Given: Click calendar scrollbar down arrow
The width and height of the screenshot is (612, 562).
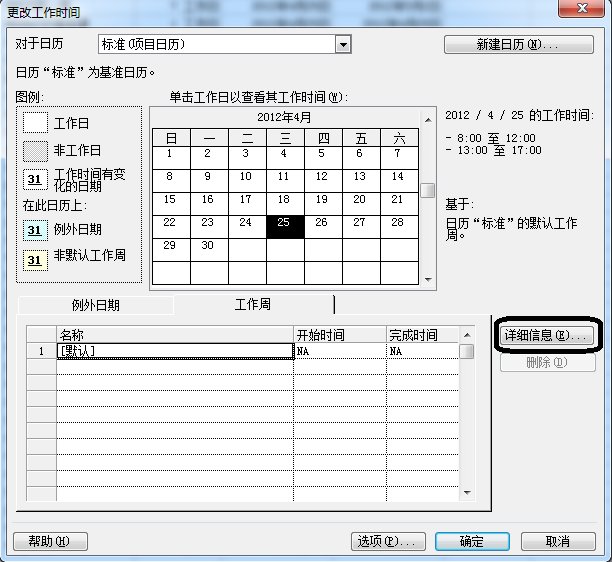Looking at the screenshot, I should (428, 279).
